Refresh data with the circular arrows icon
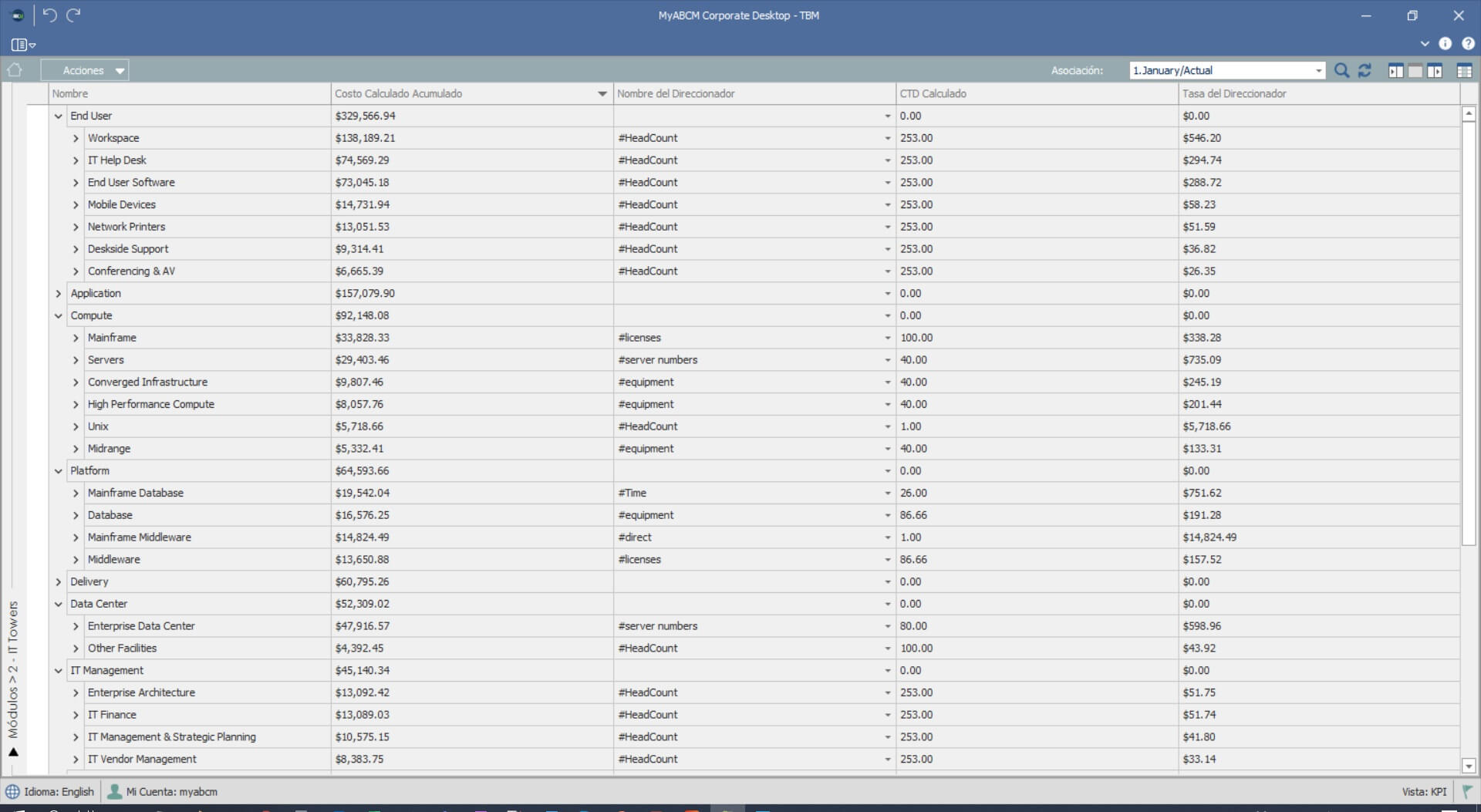 pyautogui.click(x=1365, y=71)
